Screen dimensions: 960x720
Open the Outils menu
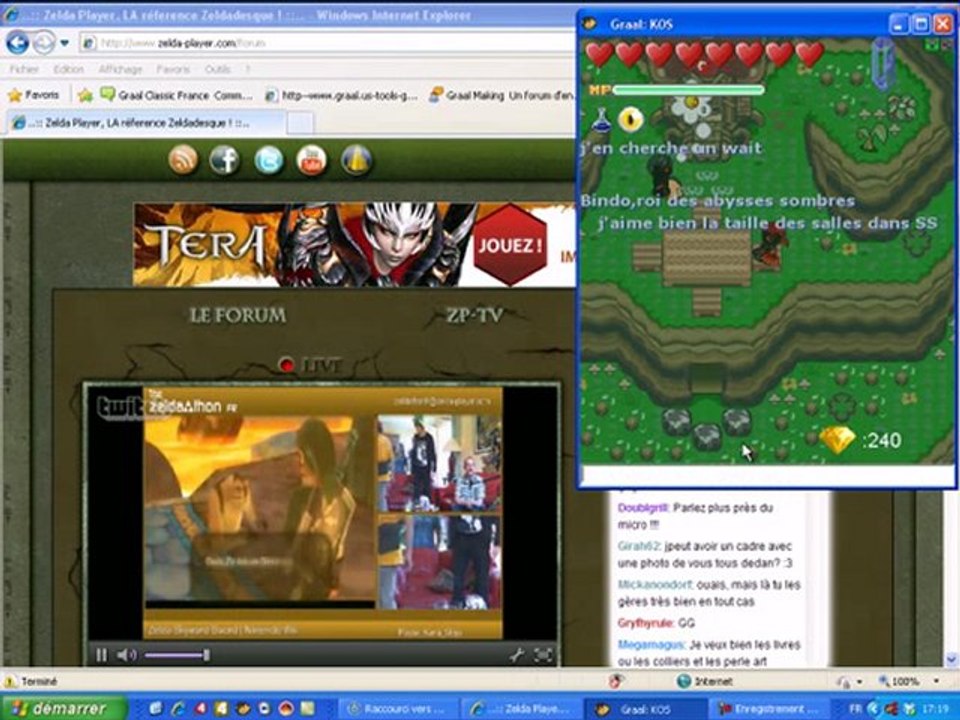point(217,69)
